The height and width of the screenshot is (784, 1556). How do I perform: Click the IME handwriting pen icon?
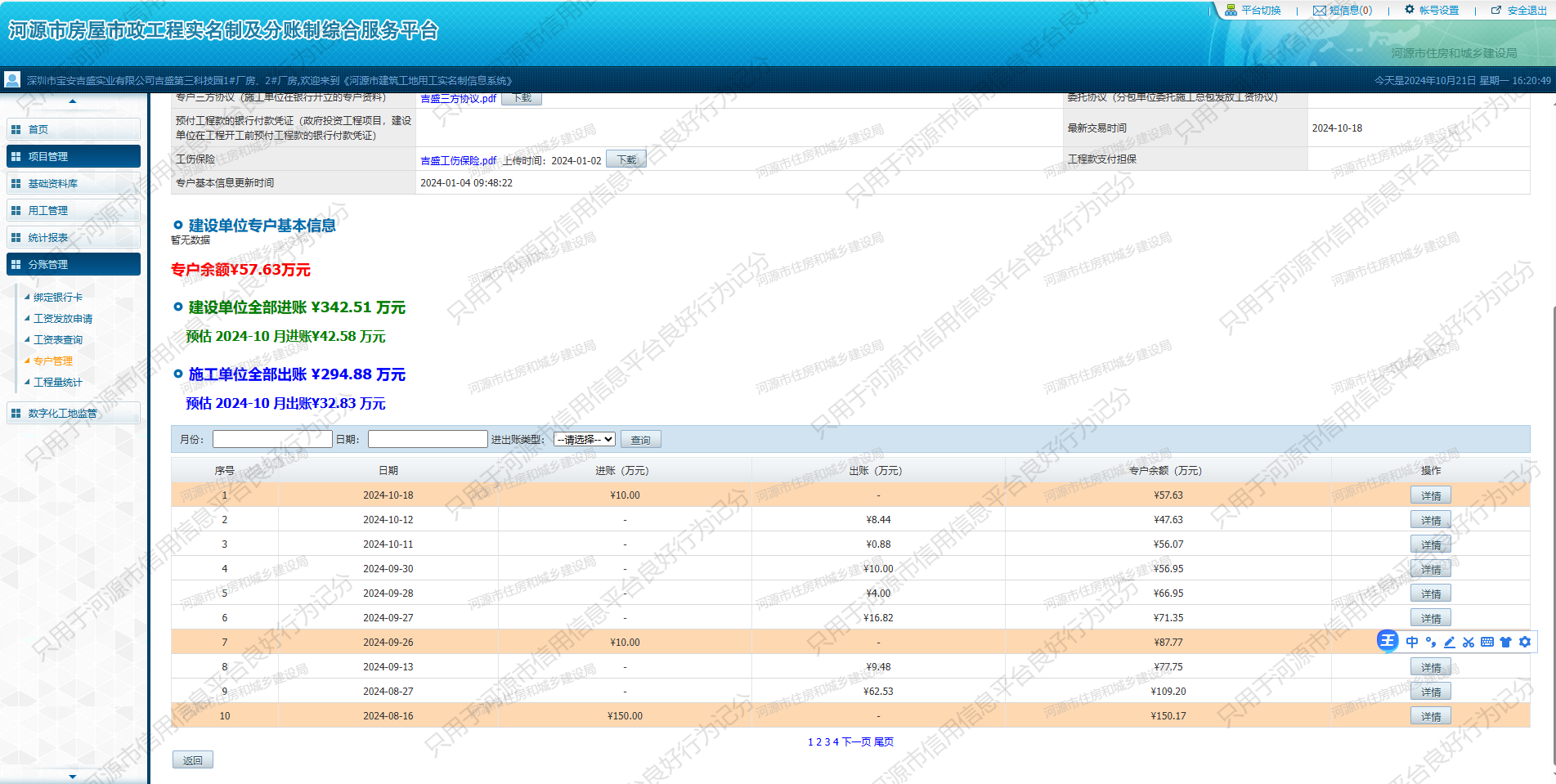(1450, 642)
